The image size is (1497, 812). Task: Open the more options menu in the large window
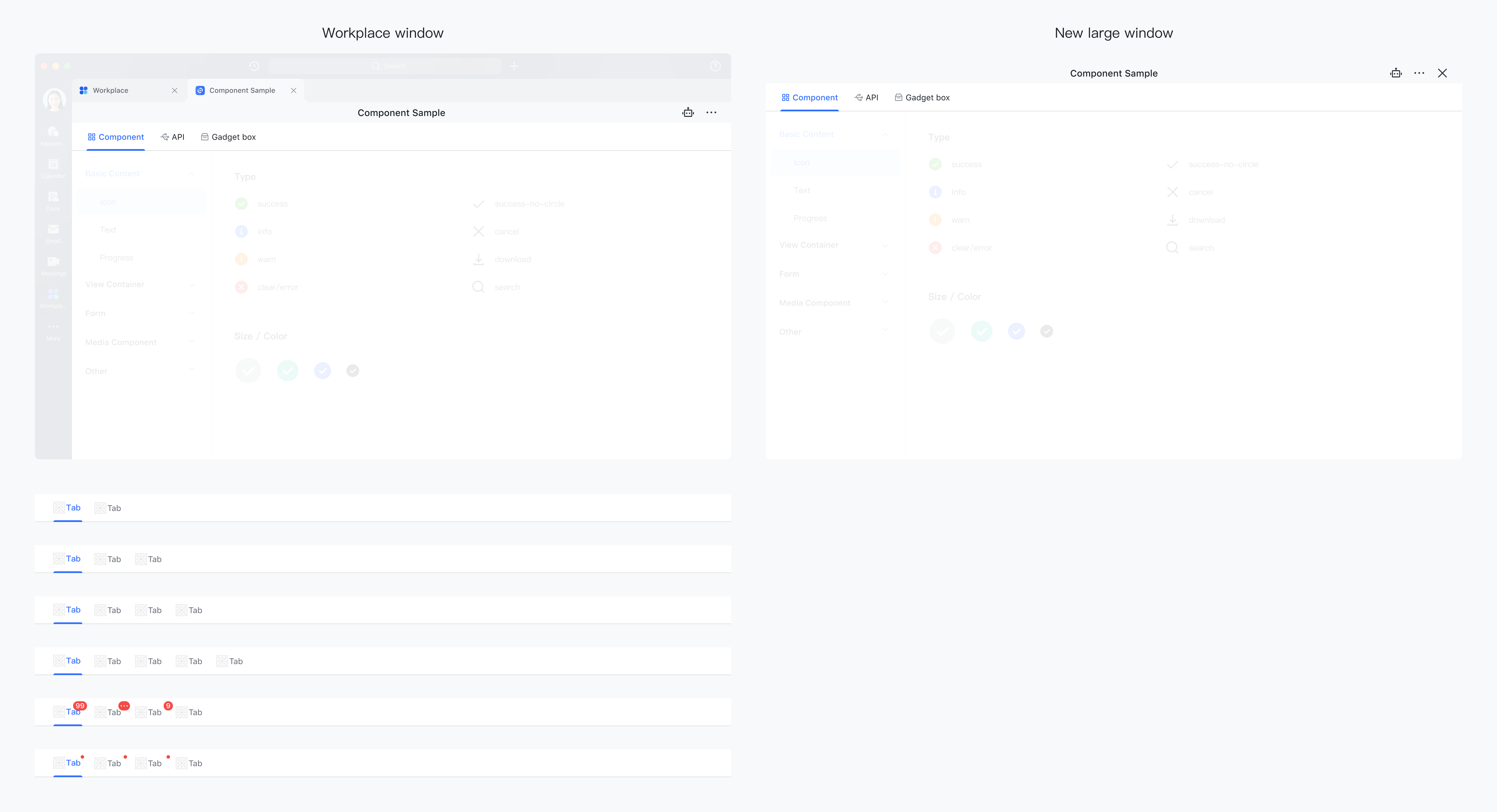tap(1419, 73)
